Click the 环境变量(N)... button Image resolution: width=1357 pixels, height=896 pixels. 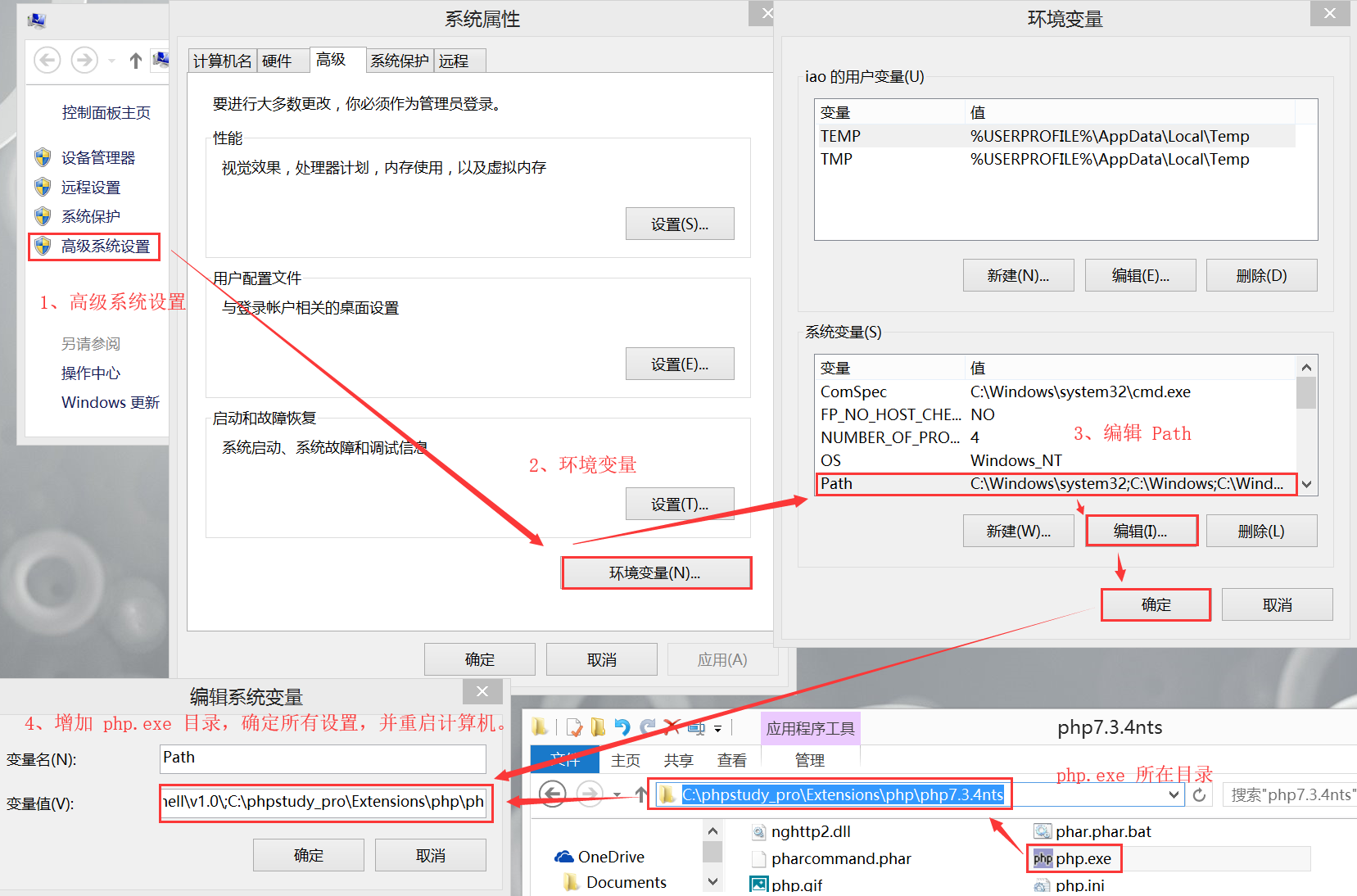[656, 573]
